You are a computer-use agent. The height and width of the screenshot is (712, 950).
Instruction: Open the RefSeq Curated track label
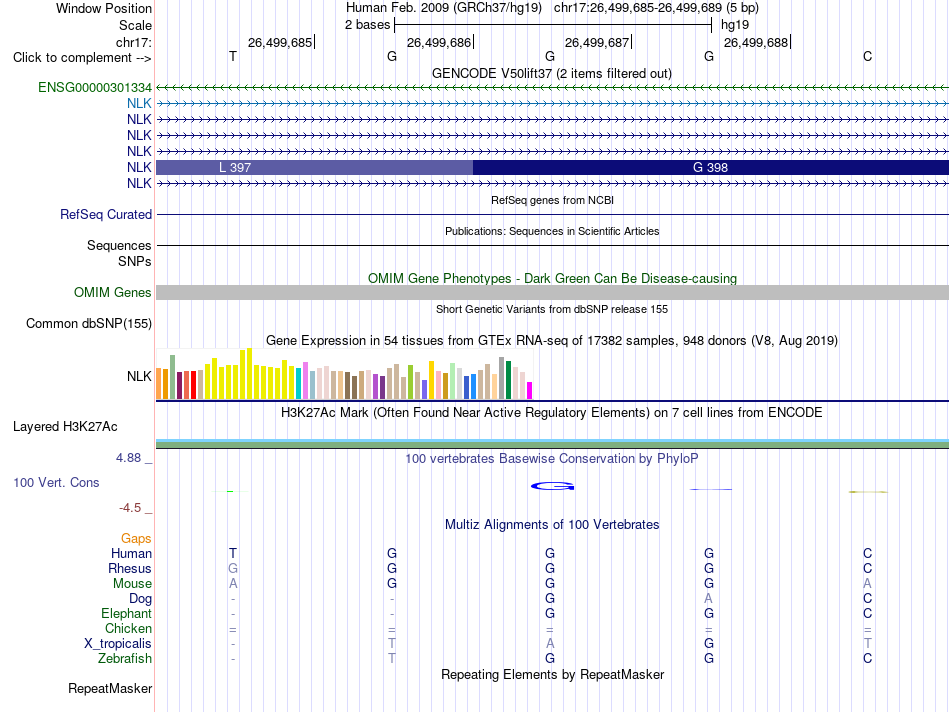pyautogui.click(x=106, y=215)
